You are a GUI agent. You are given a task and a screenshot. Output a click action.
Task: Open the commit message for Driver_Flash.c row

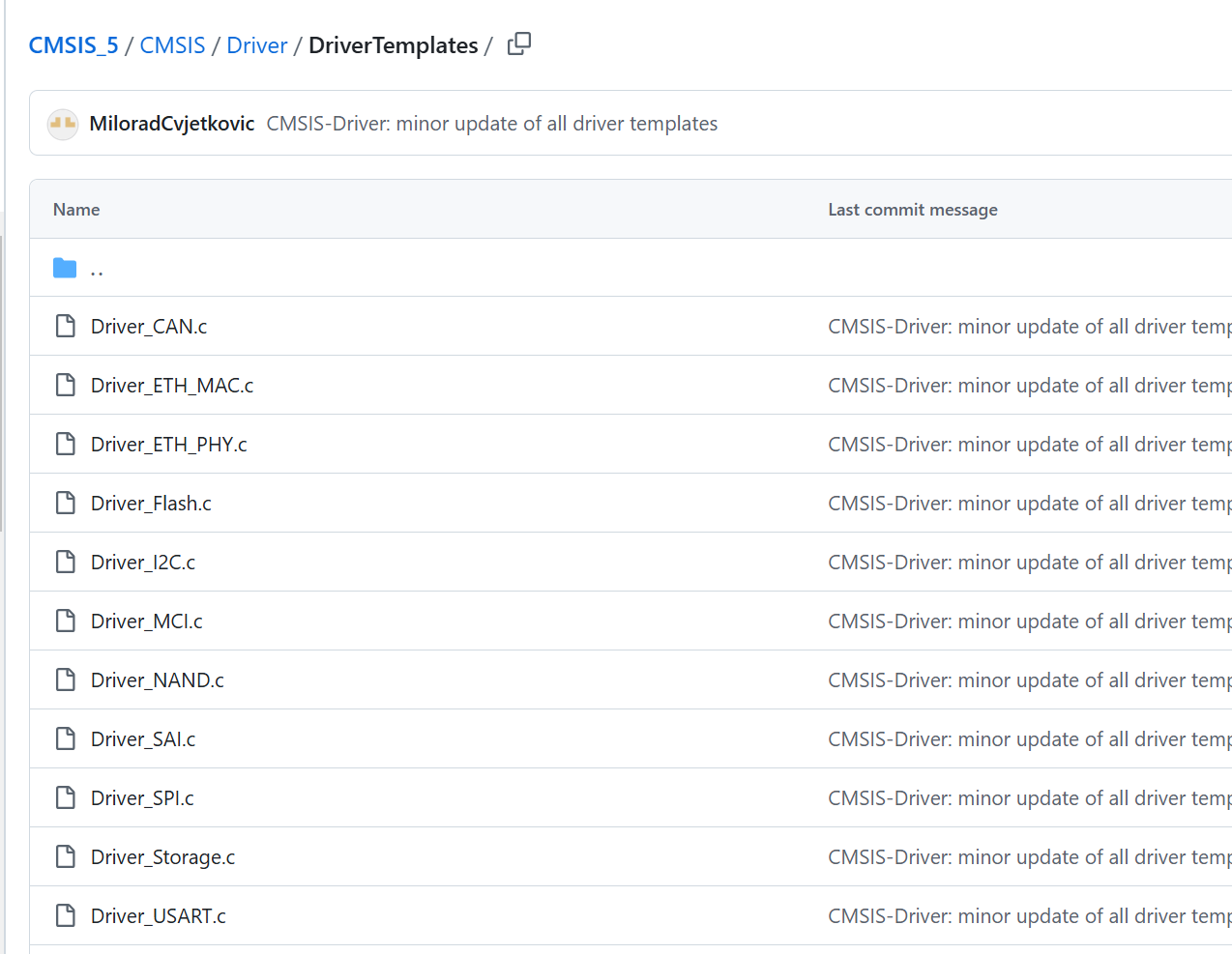pyautogui.click(x=1030, y=504)
